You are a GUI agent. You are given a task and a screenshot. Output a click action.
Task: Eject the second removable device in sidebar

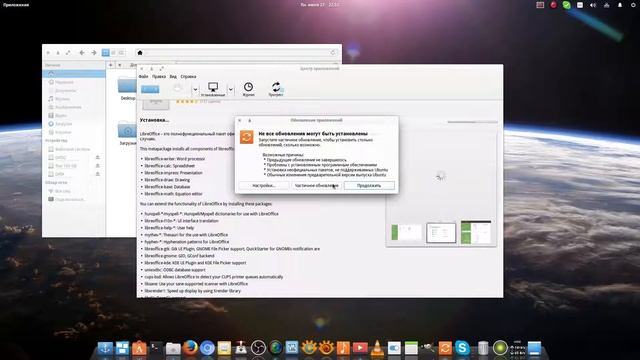(x=98, y=166)
